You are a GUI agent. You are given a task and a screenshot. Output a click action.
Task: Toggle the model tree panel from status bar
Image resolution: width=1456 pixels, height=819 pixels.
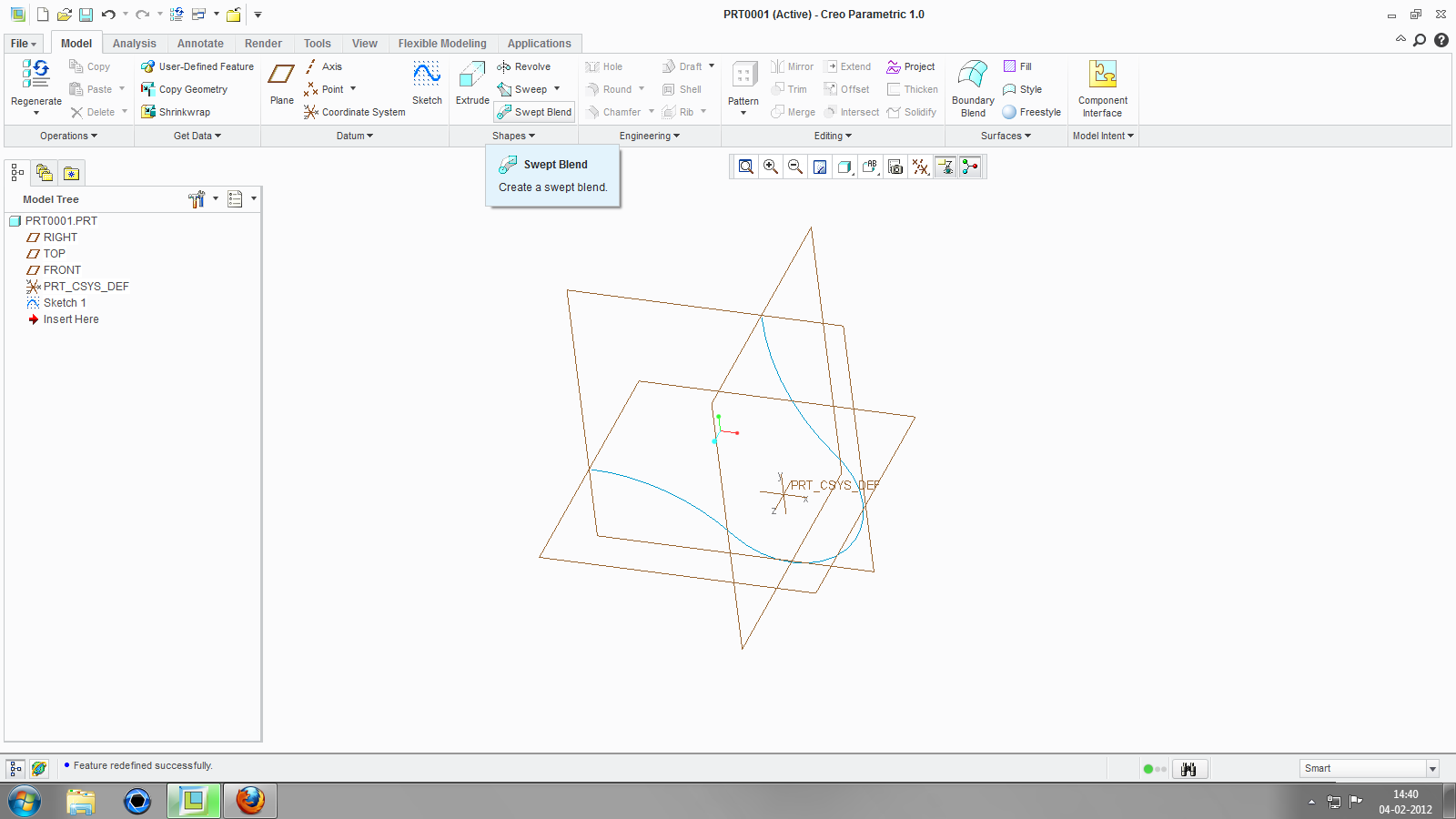tap(15, 769)
